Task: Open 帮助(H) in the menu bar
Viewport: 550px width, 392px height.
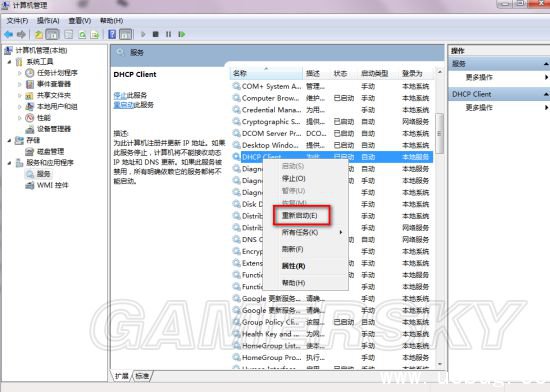Action: click(x=111, y=21)
